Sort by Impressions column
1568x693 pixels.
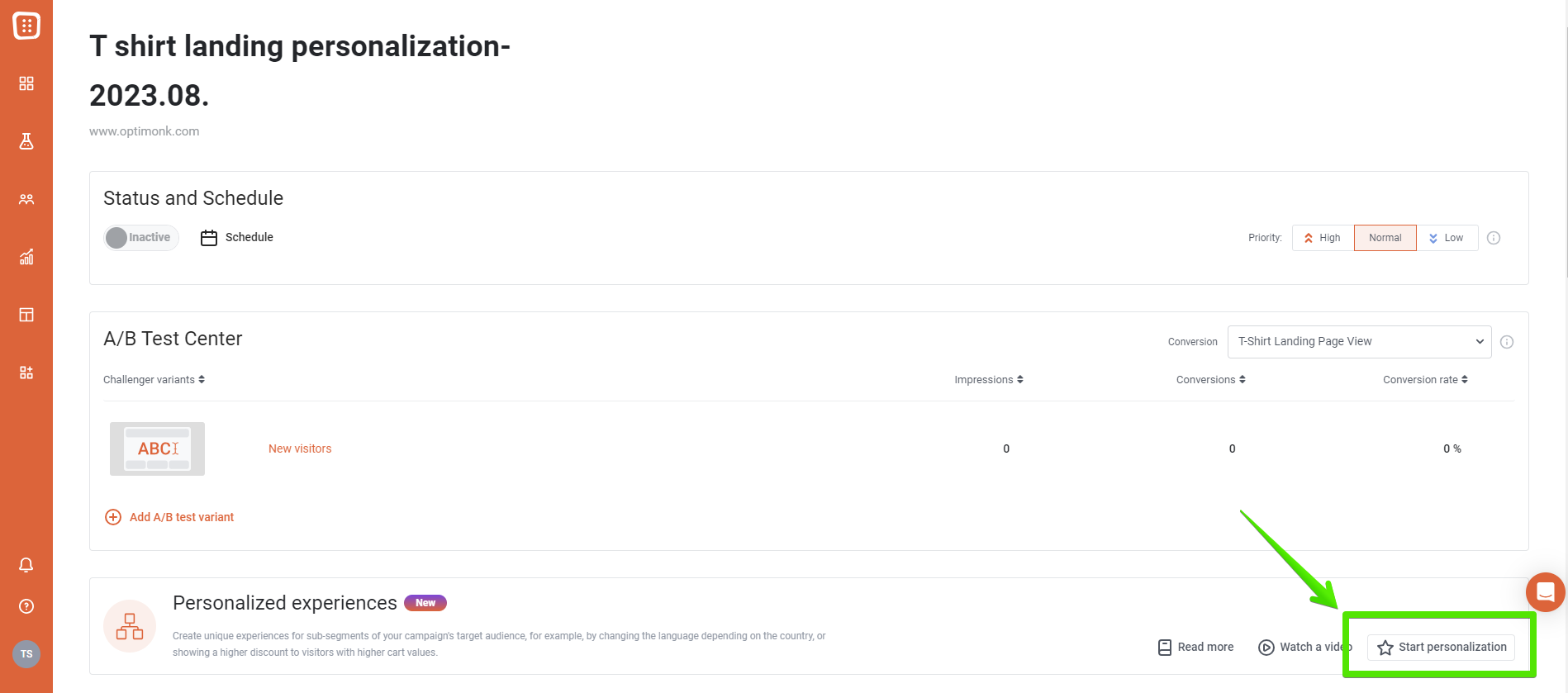989,380
